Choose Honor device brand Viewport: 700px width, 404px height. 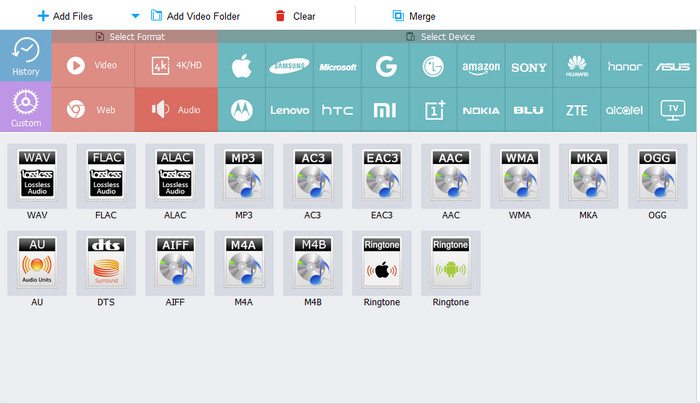(x=625, y=66)
